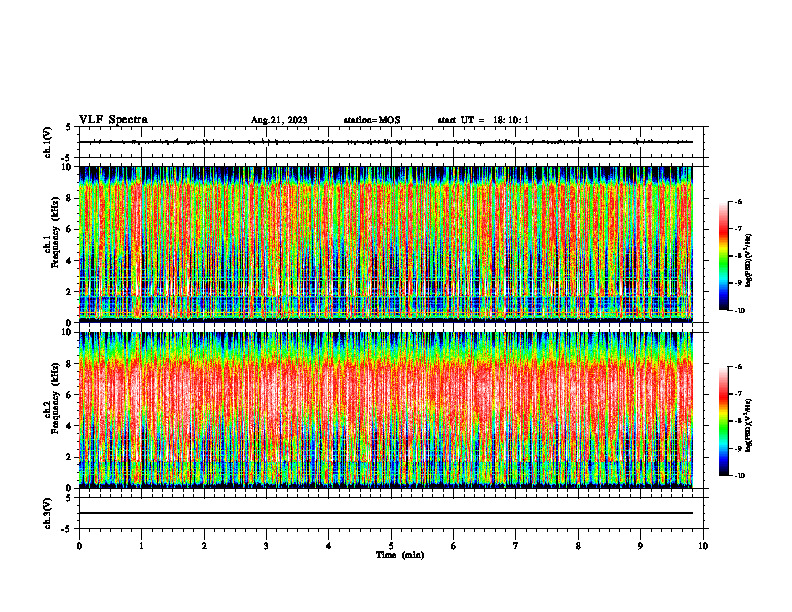
Task: Click the ch.1 colorbar log(PSD) label
Action: 748,260
